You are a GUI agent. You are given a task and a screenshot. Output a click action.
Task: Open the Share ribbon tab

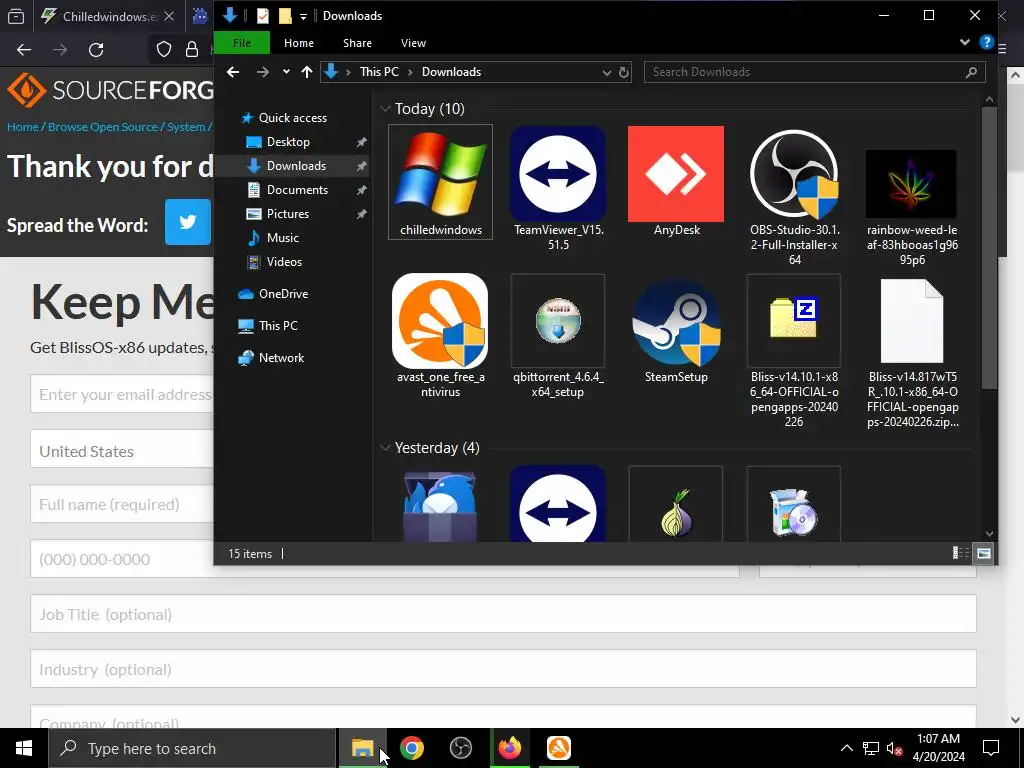click(x=357, y=43)
